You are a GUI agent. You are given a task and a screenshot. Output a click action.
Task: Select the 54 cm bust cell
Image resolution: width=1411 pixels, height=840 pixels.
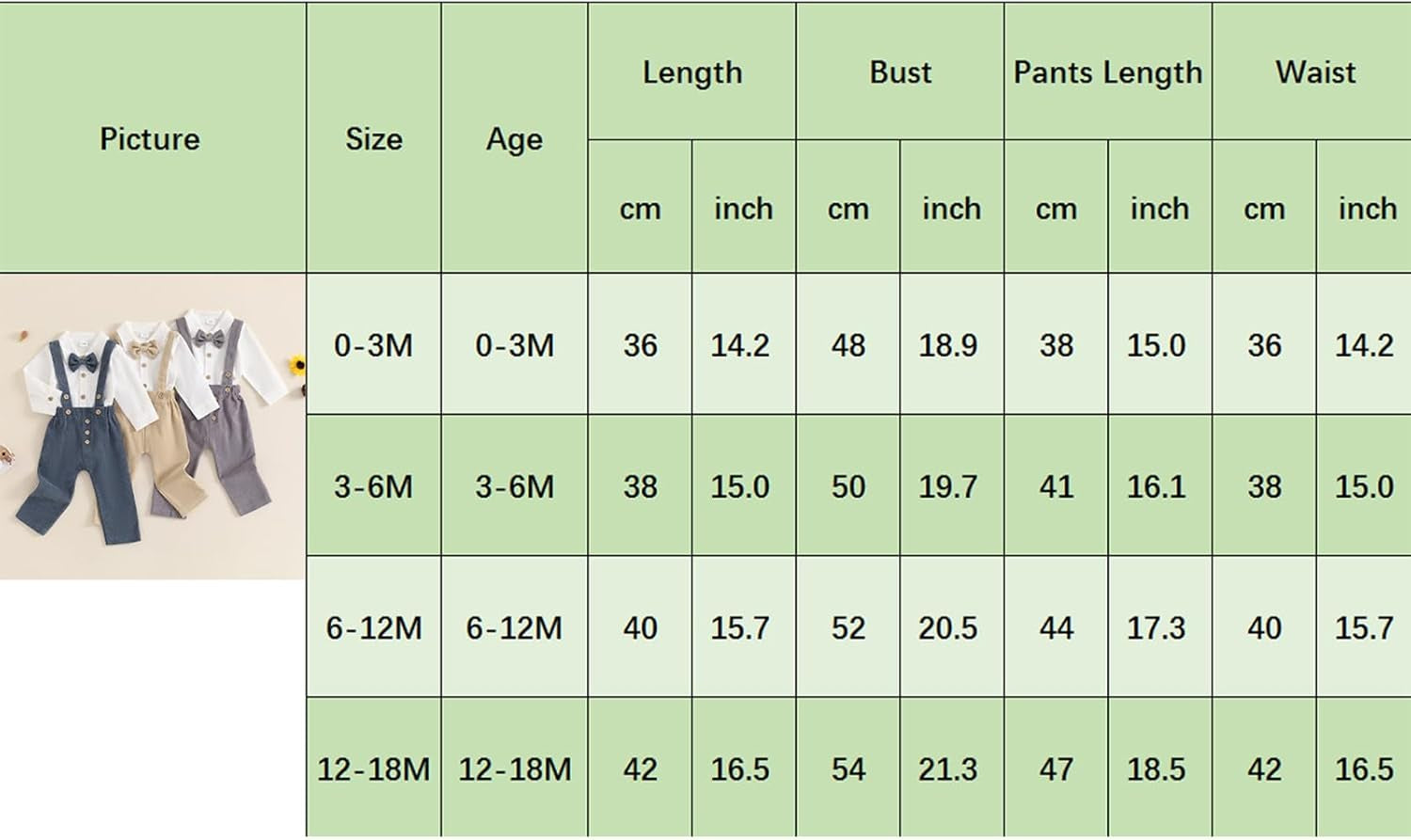pyautogui.click(x=848, y=769)
